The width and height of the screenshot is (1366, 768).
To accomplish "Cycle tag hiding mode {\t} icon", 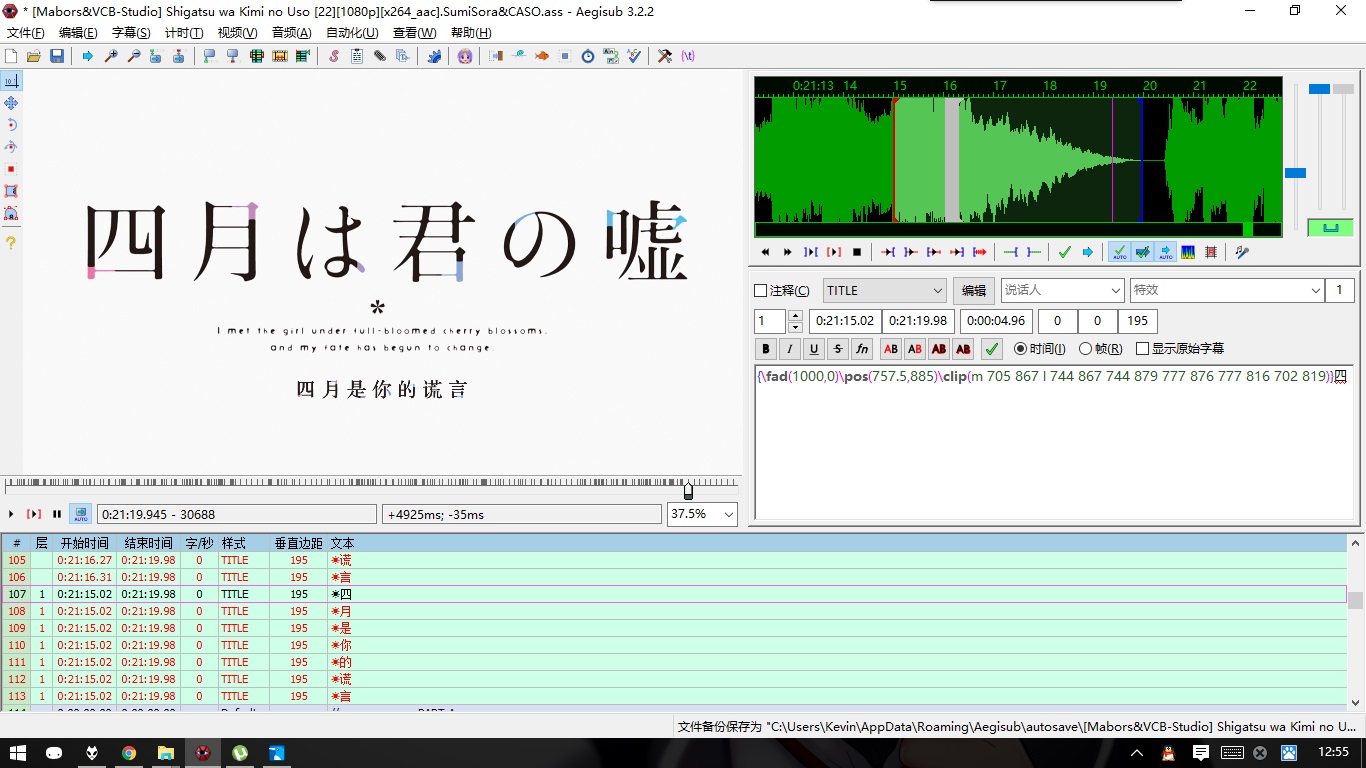I will coord(688,56).
